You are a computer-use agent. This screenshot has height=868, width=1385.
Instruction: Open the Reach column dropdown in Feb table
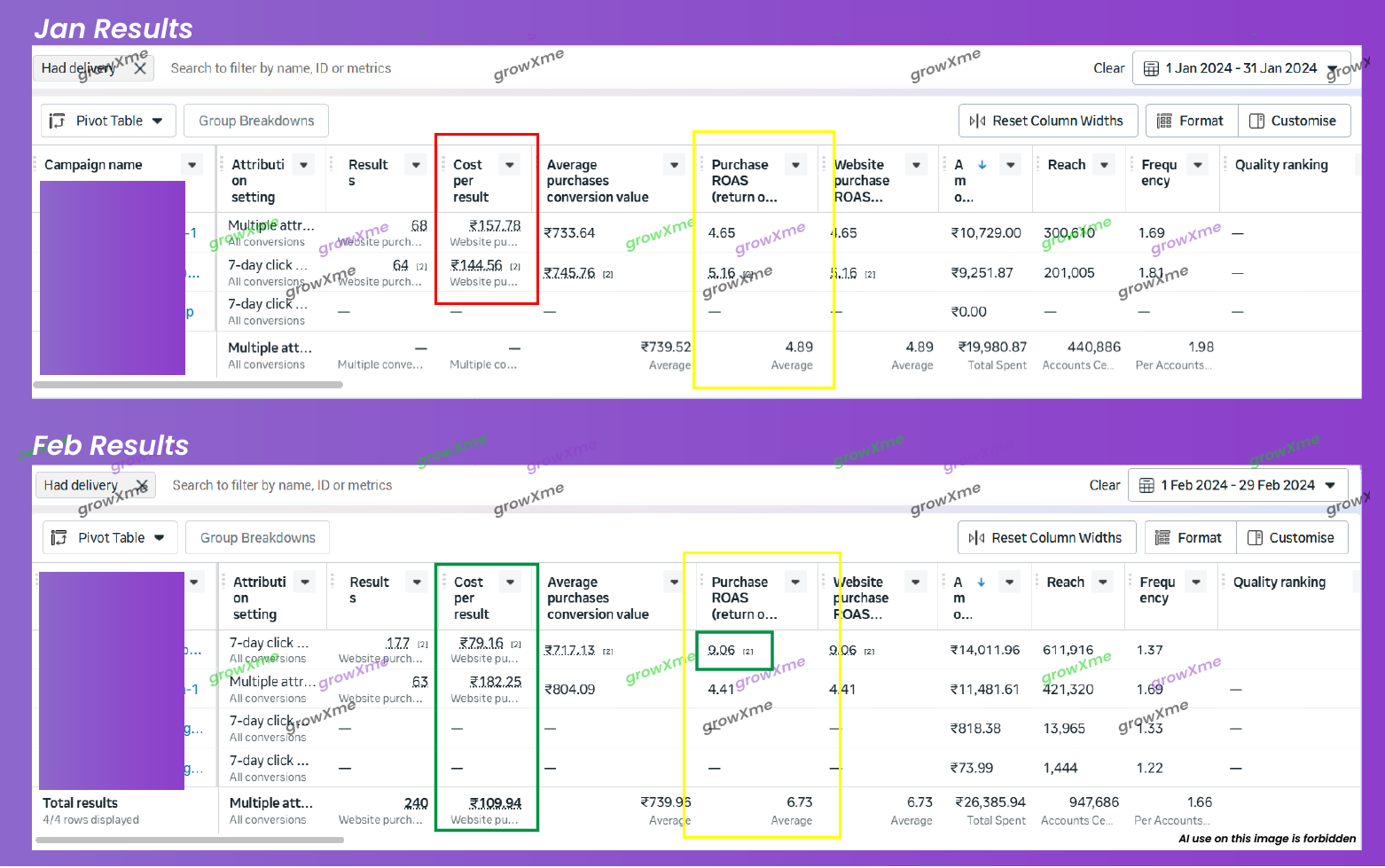click(x=1103, y=581)
